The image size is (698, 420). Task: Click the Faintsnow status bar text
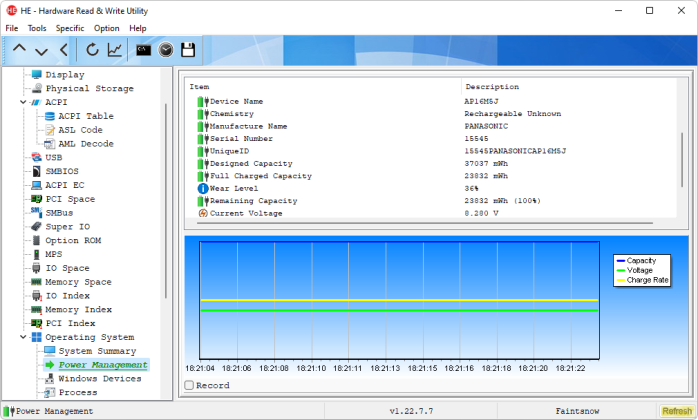pyautogui.click(x=577, y=411)
